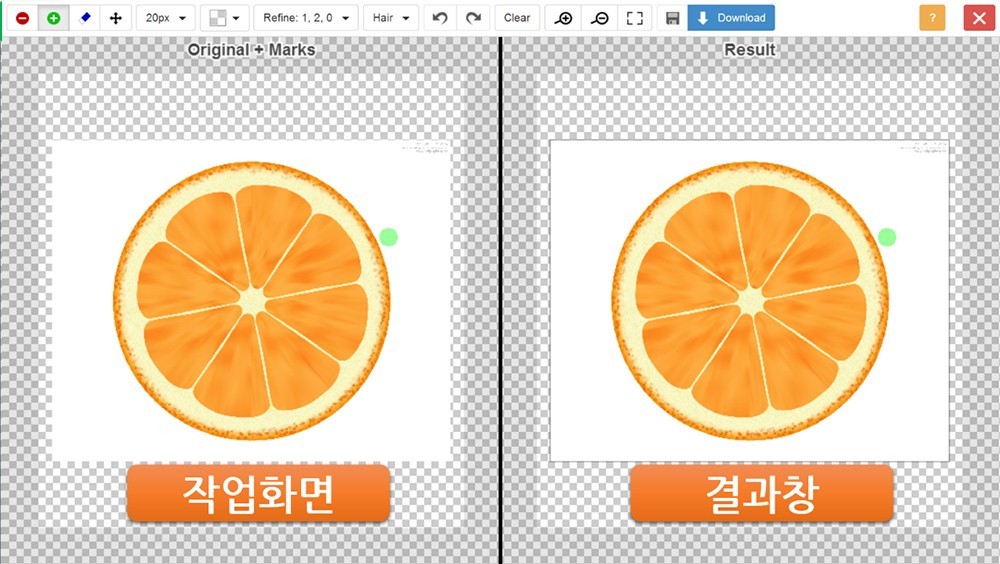The image size is (1000, 564).
Task: Select the eraser tool
Action: 85,18
